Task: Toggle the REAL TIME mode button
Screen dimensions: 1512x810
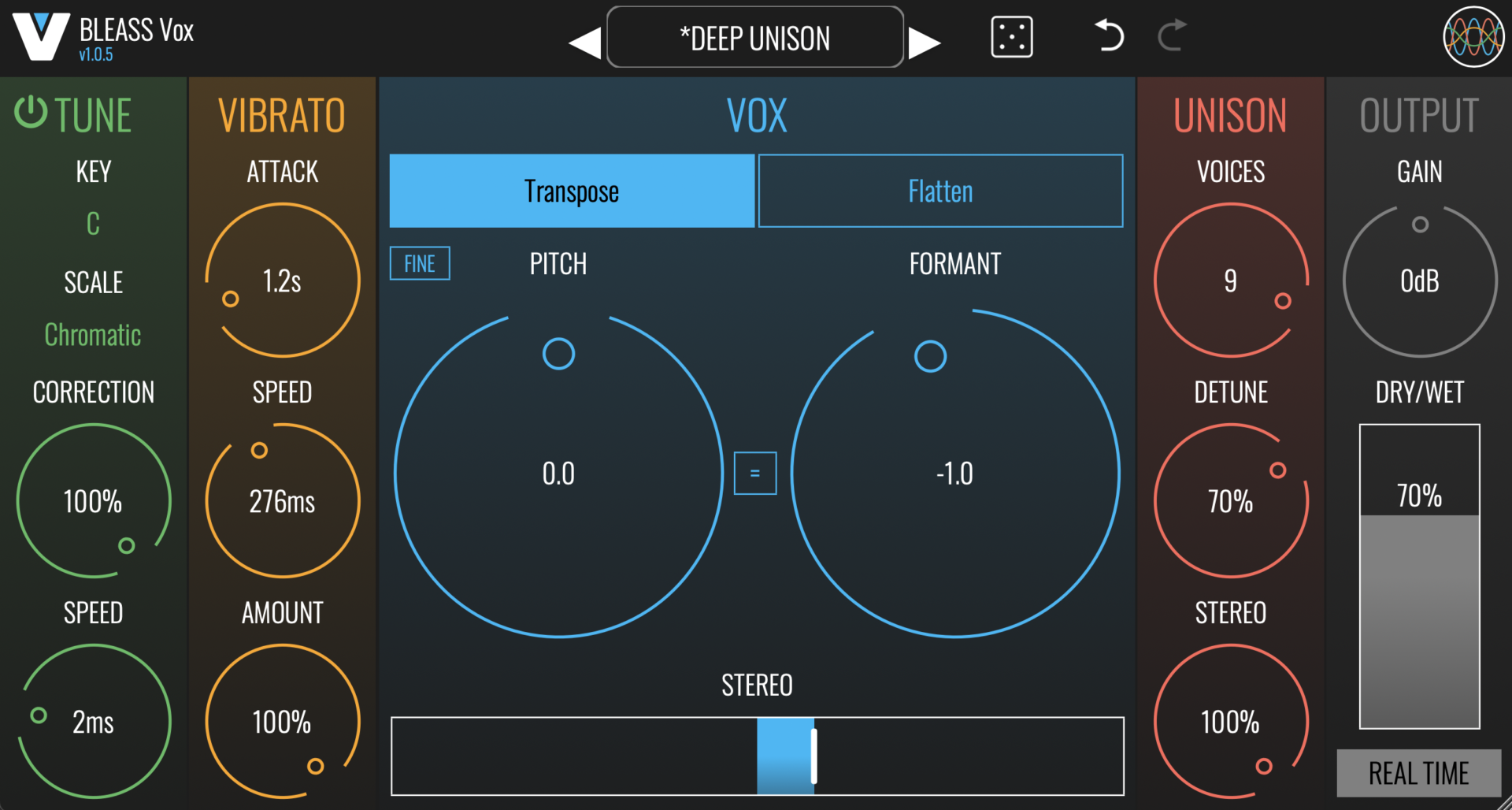Action: 1418,773
